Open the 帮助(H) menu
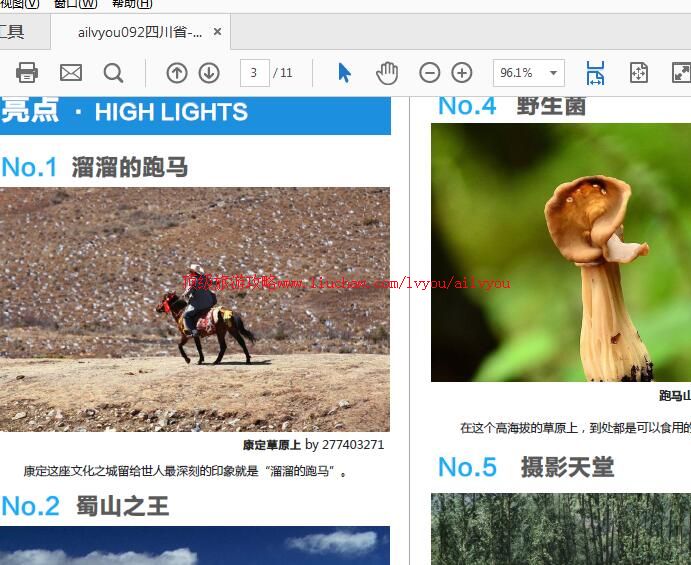Screen dimensions: 691x565 [x=132, y=4]
